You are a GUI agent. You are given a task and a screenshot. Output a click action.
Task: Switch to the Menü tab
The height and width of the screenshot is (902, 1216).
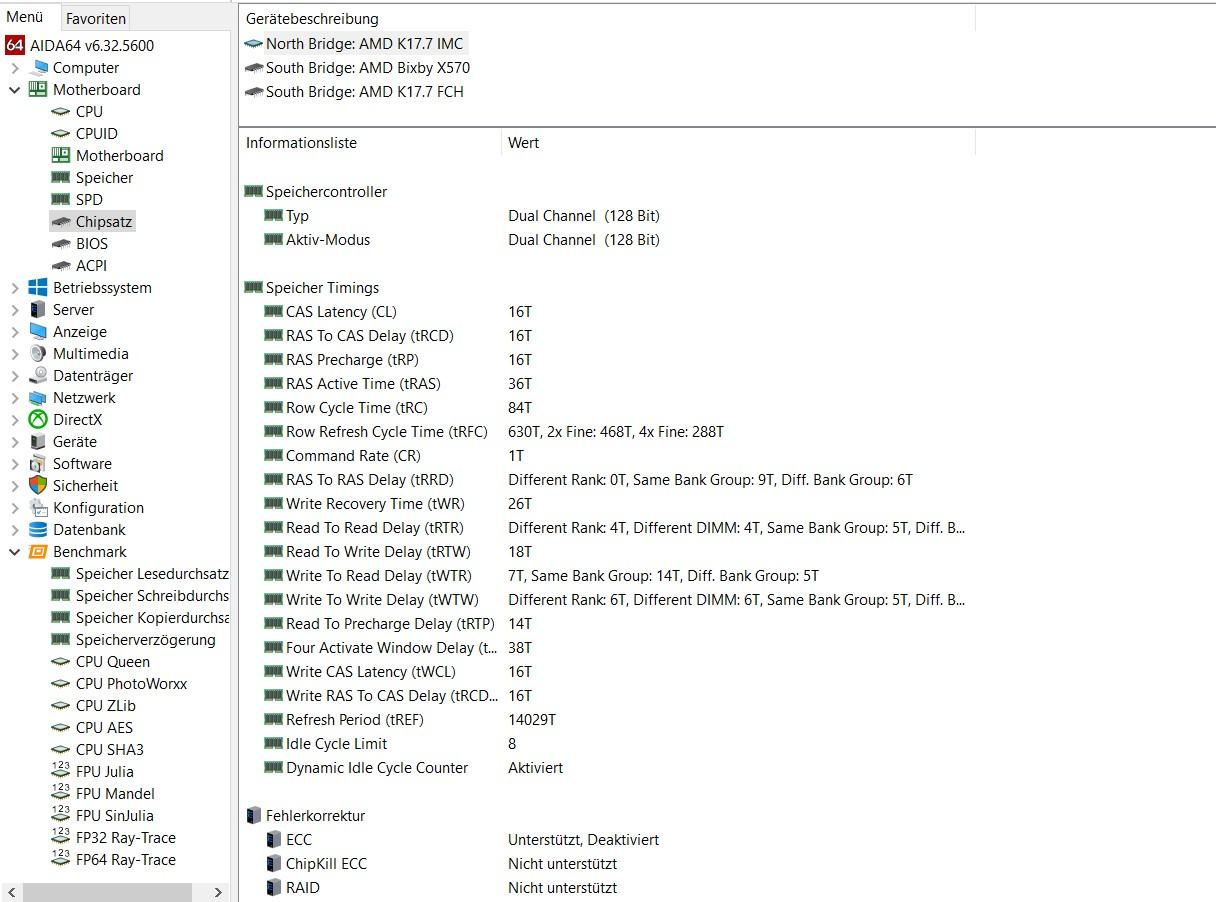pos(25,18)
